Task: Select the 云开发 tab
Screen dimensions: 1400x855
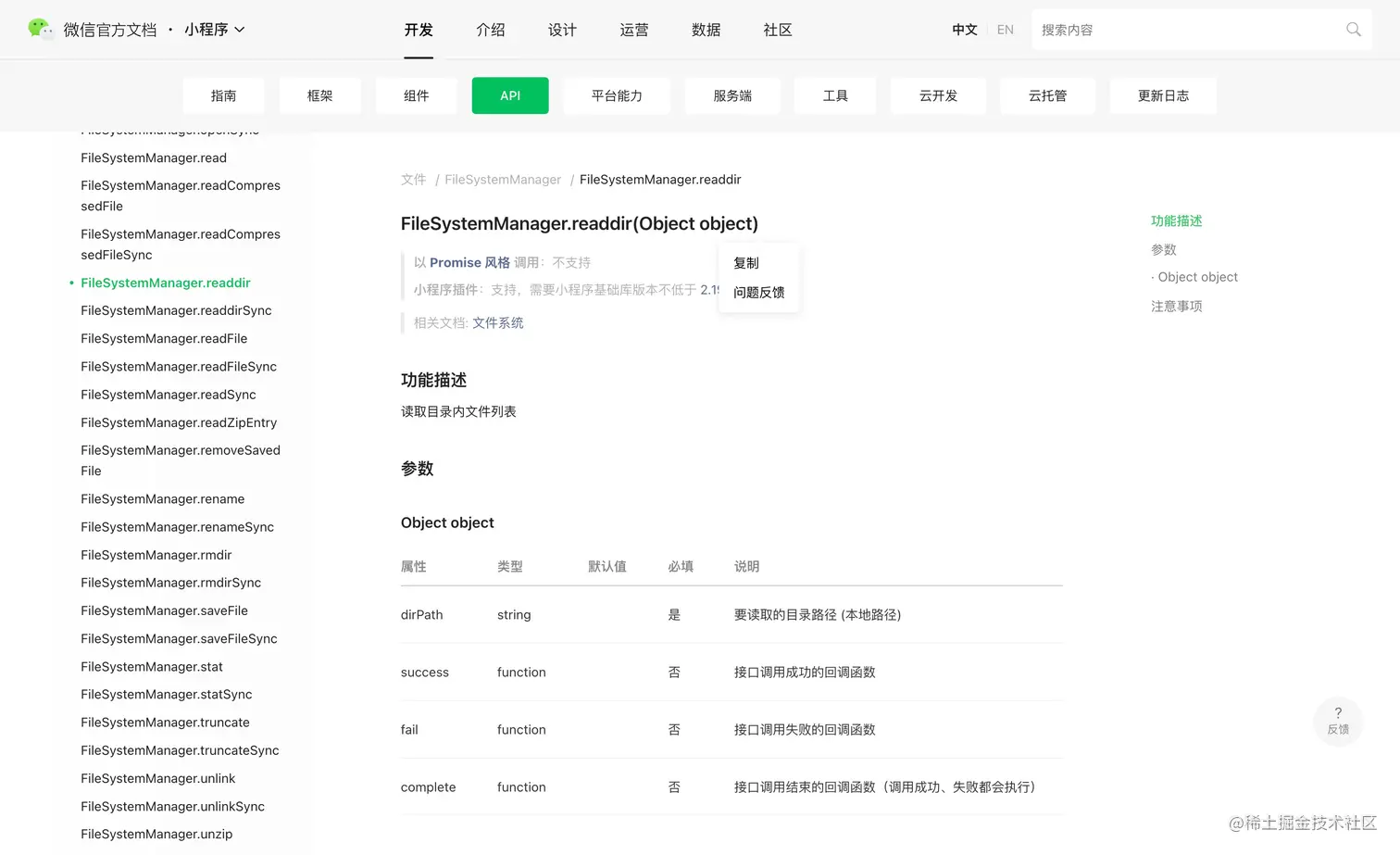Action: [x=938, y=95]
